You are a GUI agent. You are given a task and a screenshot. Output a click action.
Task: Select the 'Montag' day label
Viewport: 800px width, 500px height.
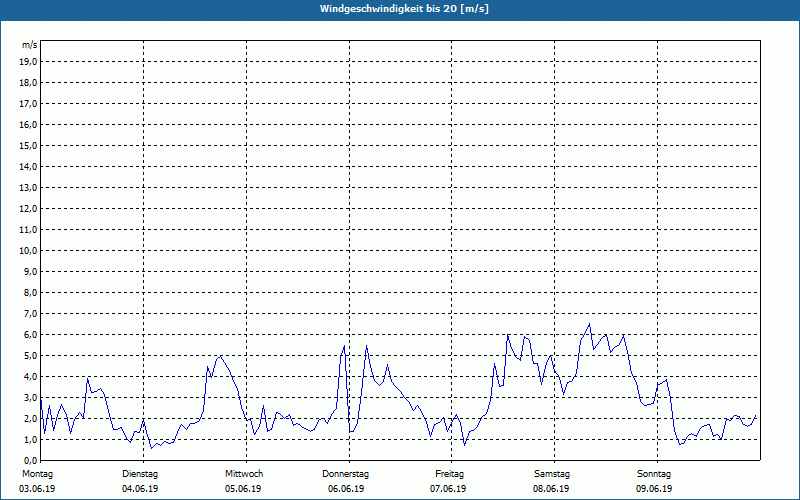pyautogui.click(x=37, y=474)
